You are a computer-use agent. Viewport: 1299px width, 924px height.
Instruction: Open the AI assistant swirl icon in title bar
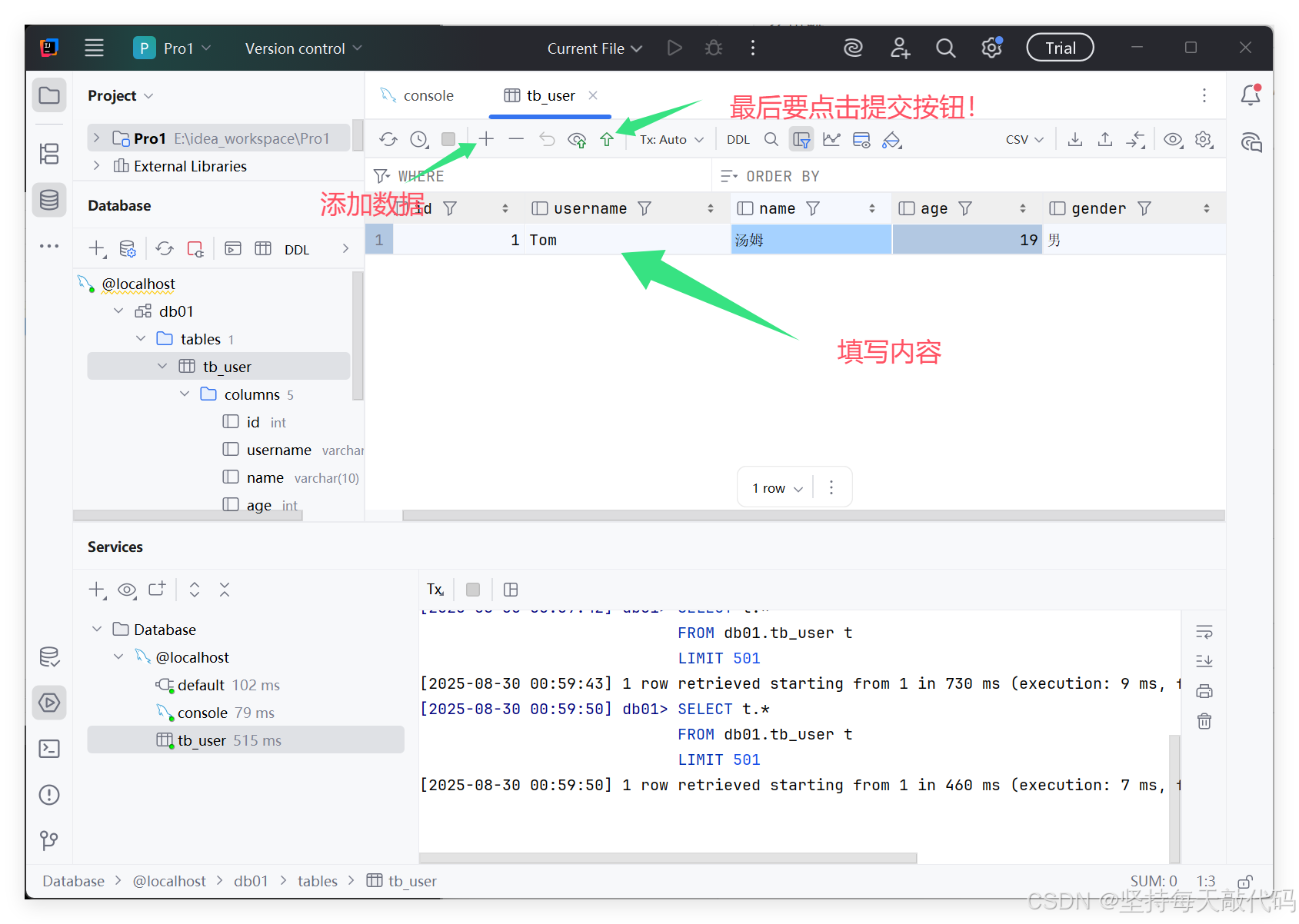coord(853,48)
